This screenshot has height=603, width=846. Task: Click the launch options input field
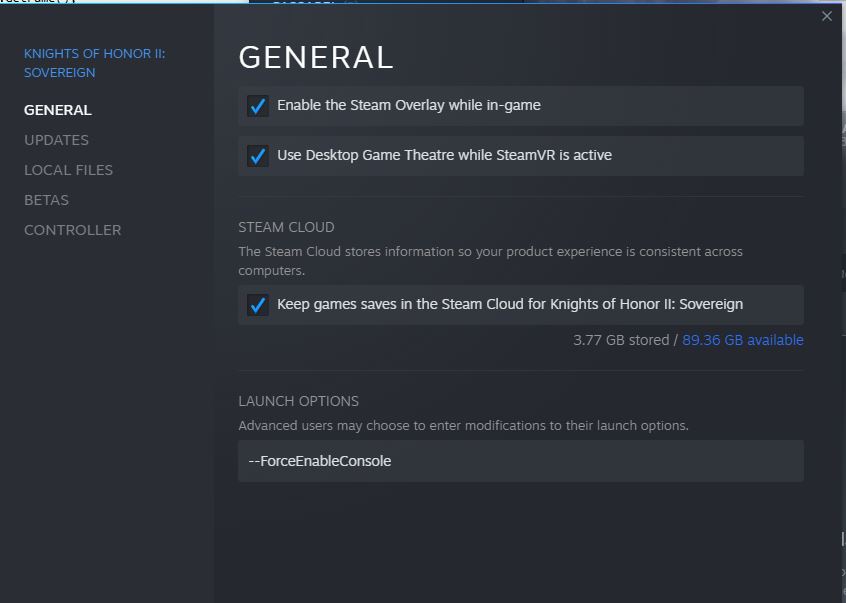coord(520,461)
